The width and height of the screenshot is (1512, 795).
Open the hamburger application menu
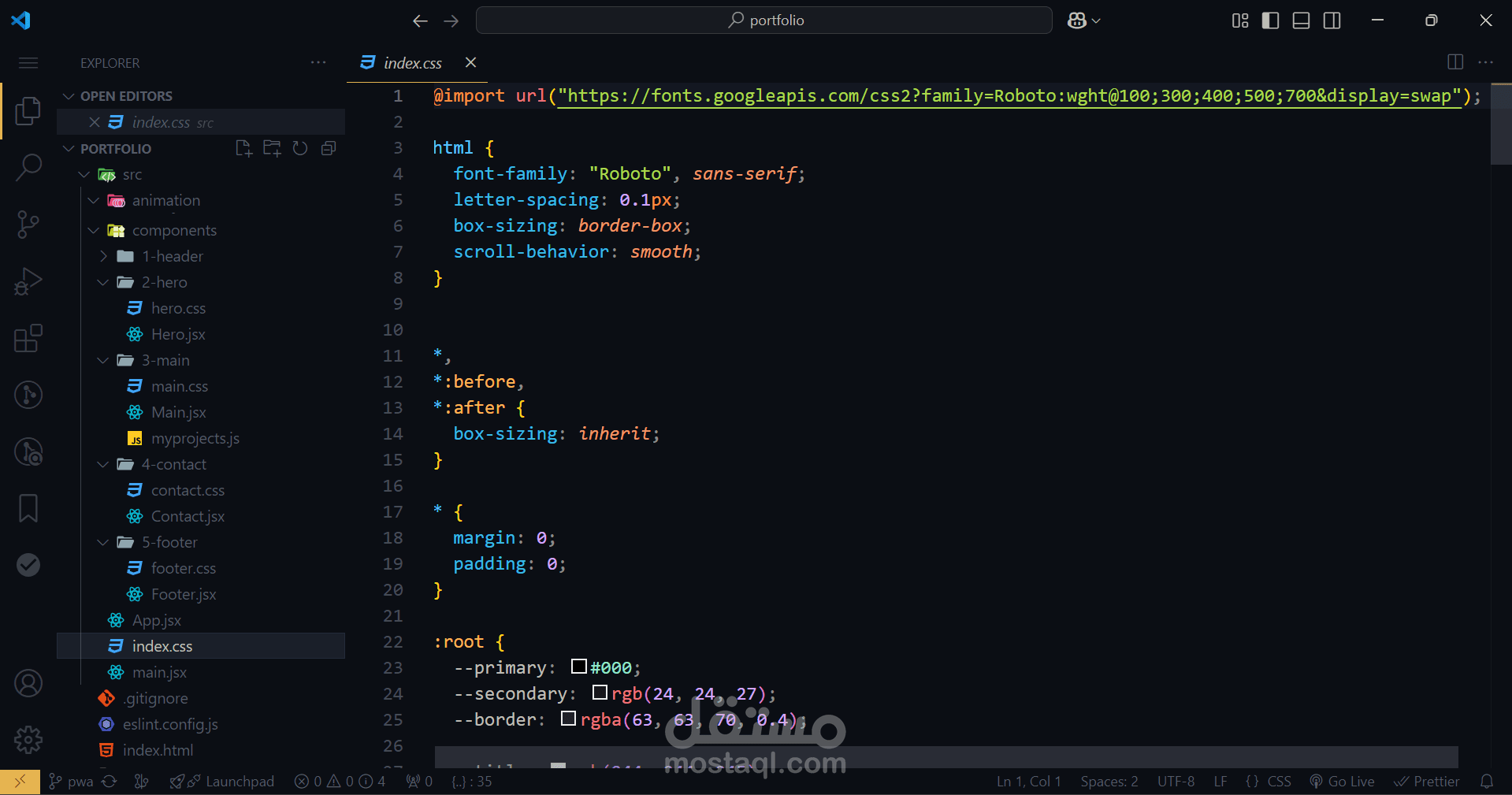28,63
